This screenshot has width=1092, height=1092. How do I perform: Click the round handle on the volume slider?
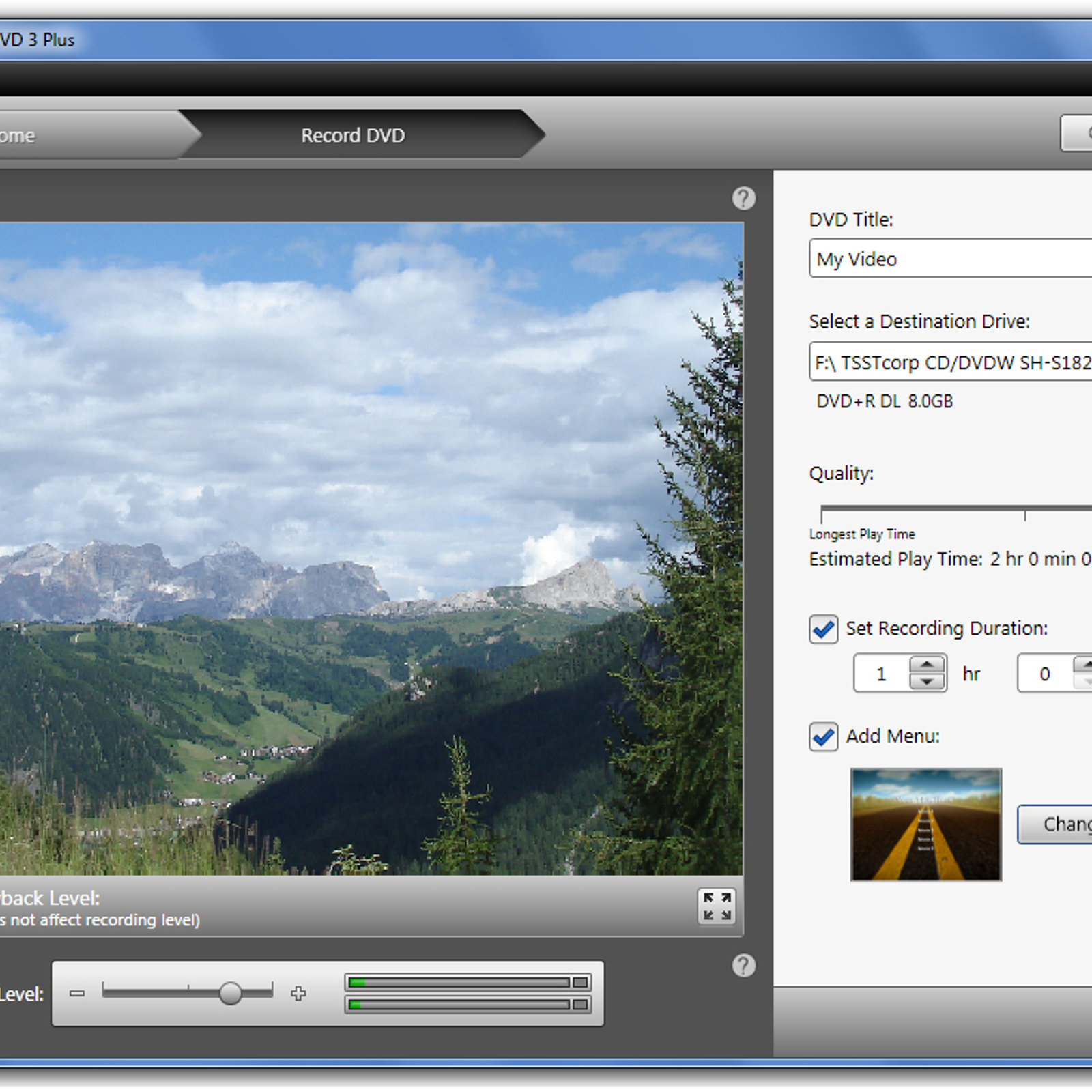click(x=231, y=993)
